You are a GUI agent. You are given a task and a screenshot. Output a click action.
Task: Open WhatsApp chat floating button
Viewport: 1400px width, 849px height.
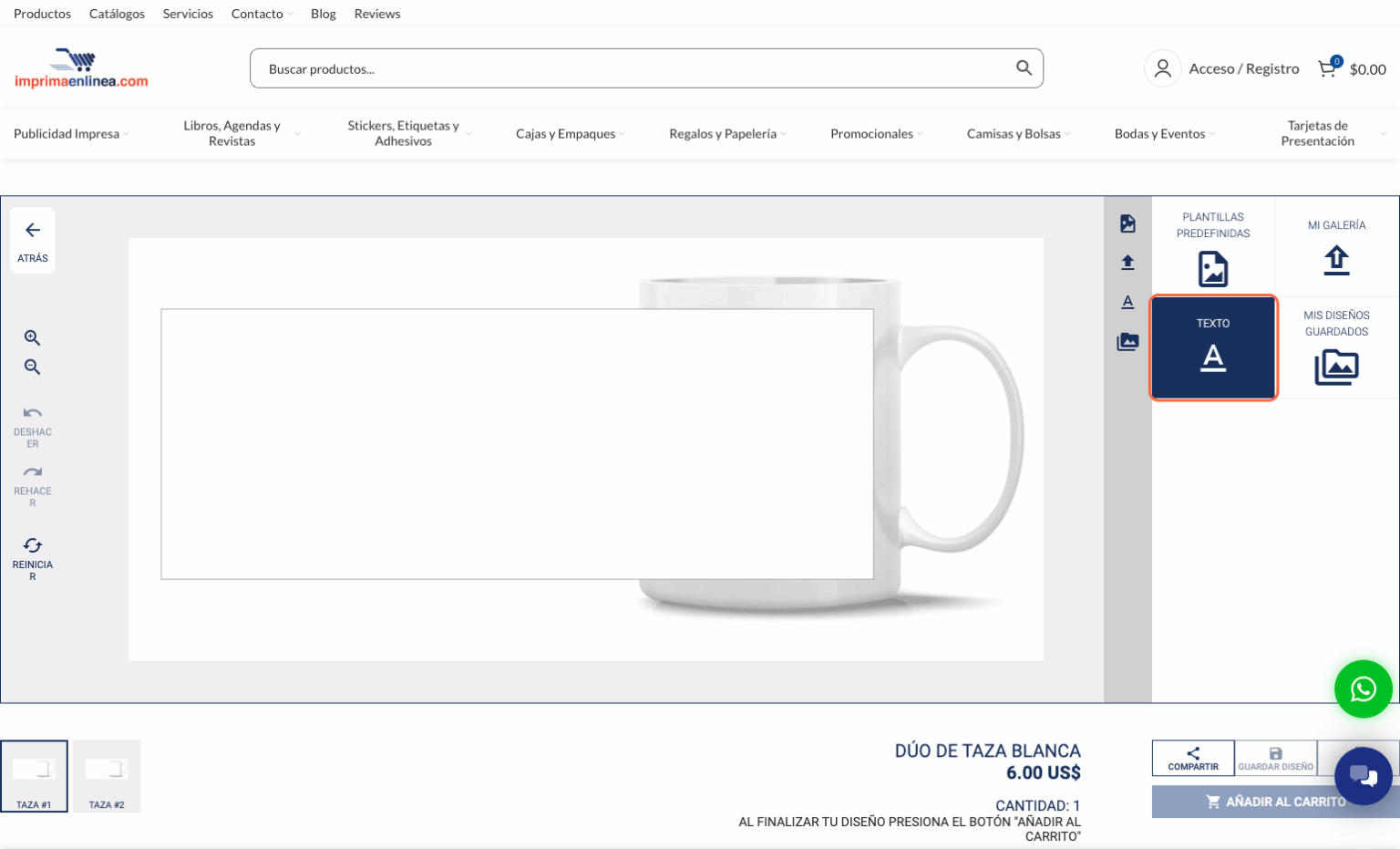(1363, 689)
